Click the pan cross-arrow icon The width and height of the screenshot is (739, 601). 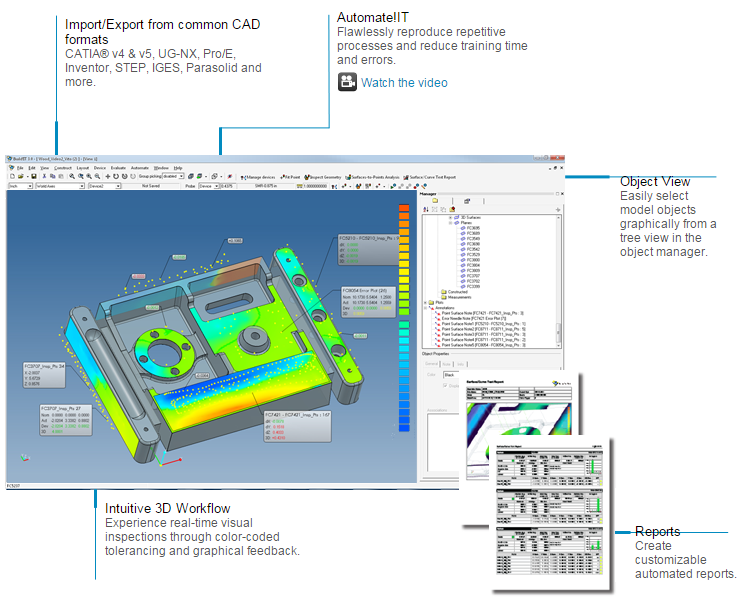point(107,176)
